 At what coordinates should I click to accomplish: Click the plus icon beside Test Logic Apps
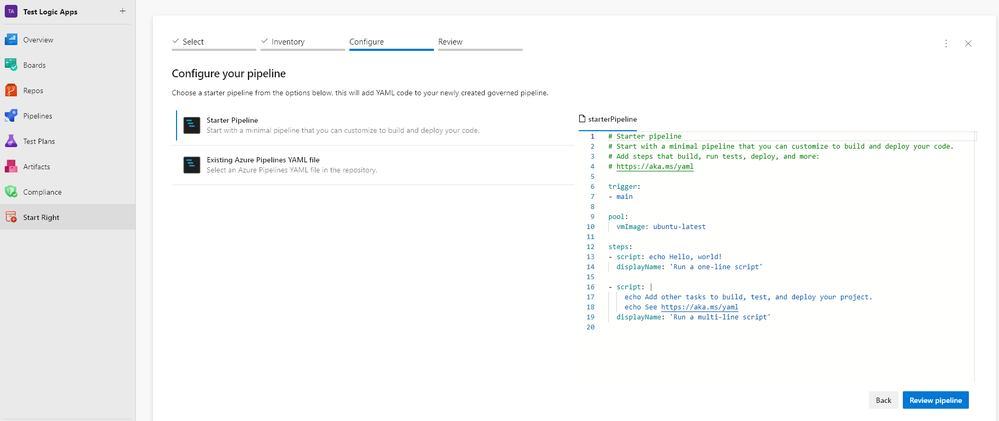point(122,11)
